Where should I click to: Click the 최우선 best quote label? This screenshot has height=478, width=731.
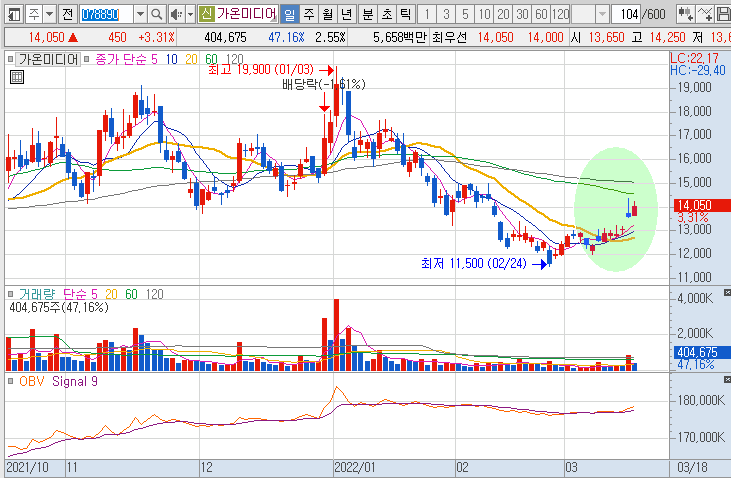click(449, 37)
